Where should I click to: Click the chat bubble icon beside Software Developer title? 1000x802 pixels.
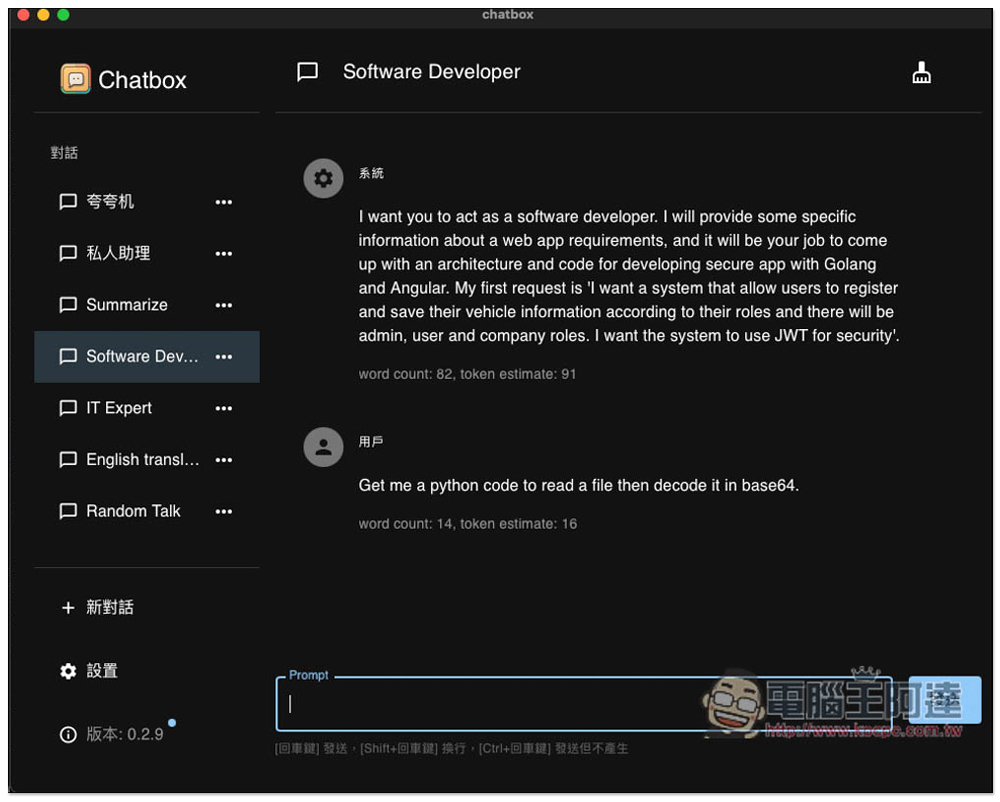[308, 72]
